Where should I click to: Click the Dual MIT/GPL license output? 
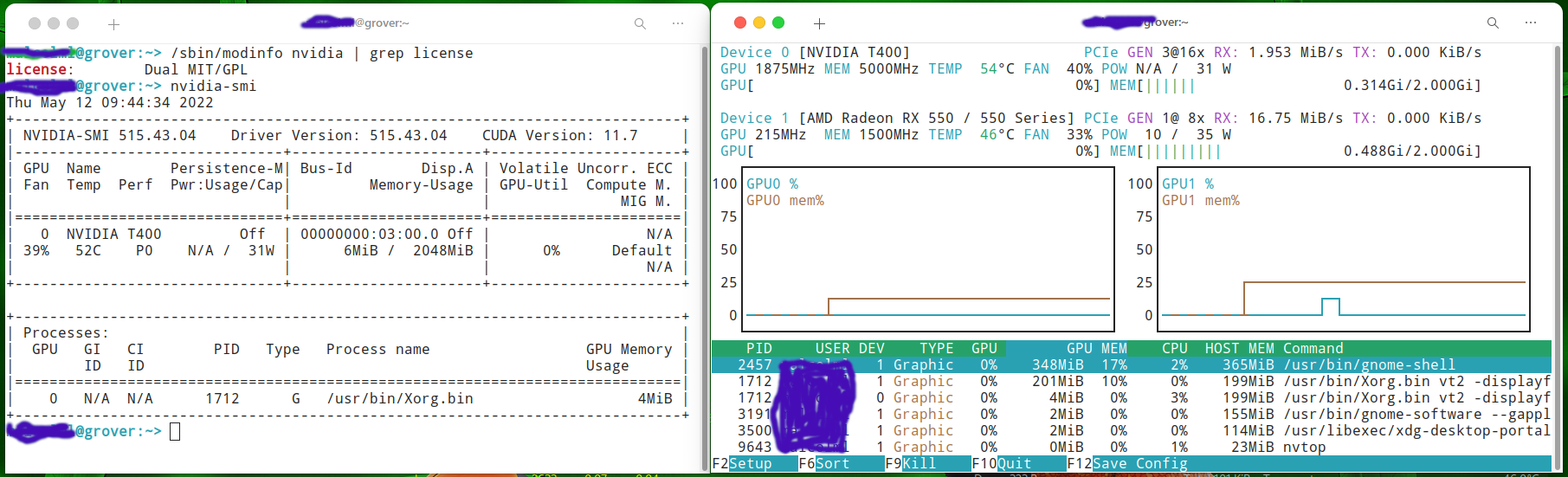coord(197,70)
